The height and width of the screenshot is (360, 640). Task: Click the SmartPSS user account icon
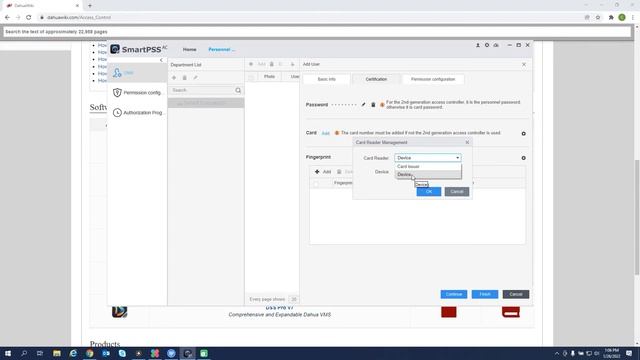pyautogui.click(x=478, y=45)
